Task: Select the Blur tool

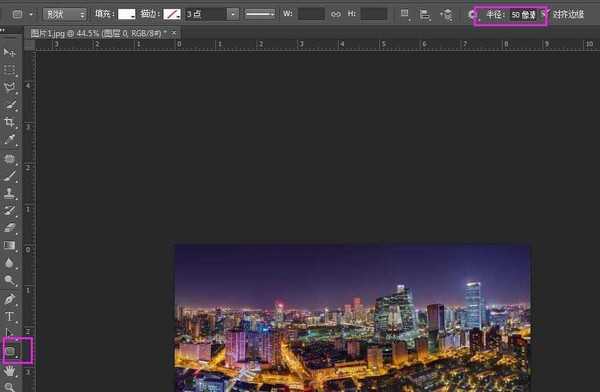Action: (x=10, y=263)
